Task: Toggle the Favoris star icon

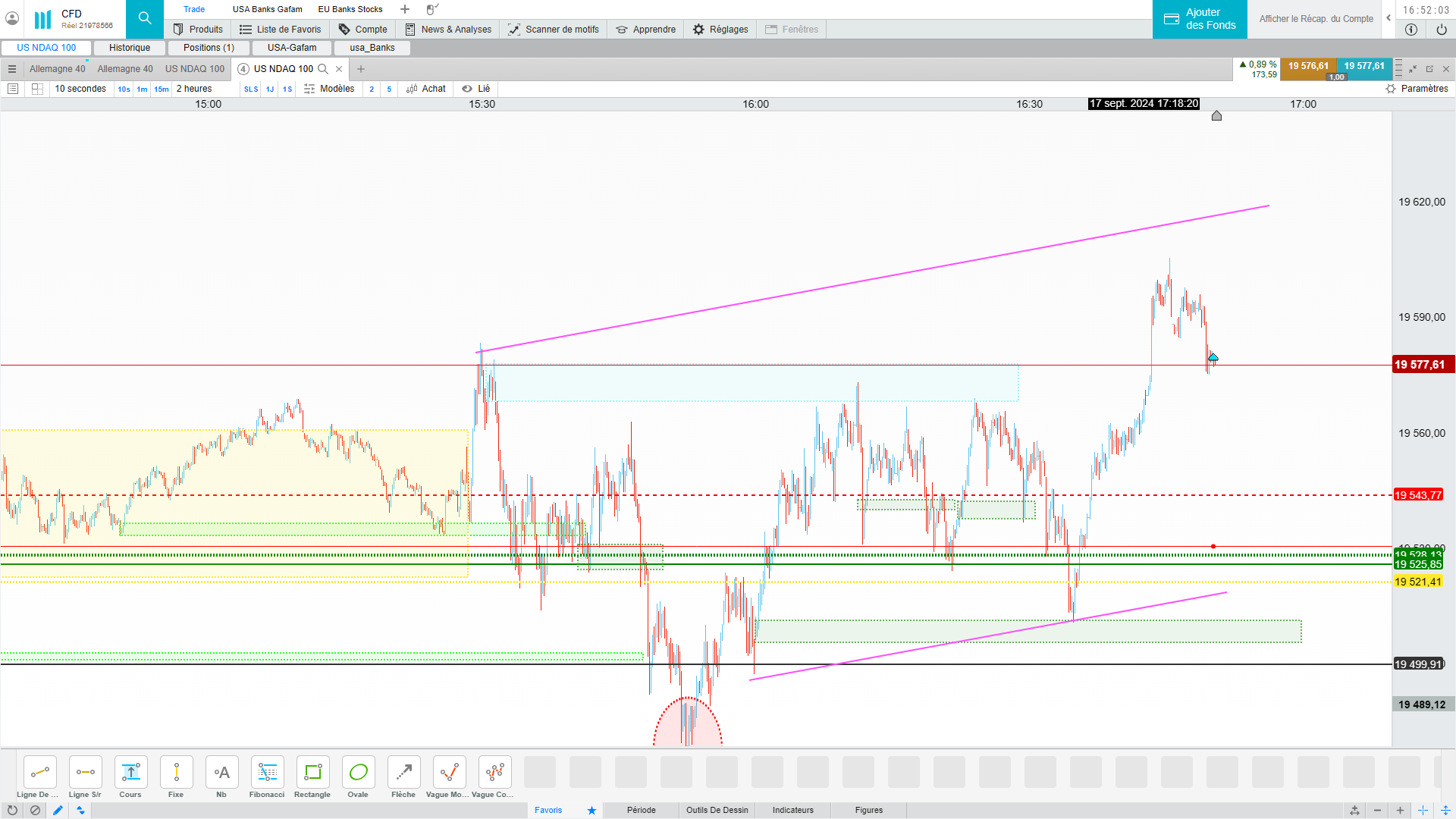Action: tap(591, 810)
